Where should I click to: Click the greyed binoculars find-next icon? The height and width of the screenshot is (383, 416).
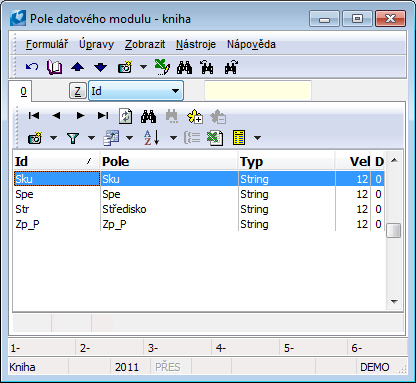[x=172, y=116]
